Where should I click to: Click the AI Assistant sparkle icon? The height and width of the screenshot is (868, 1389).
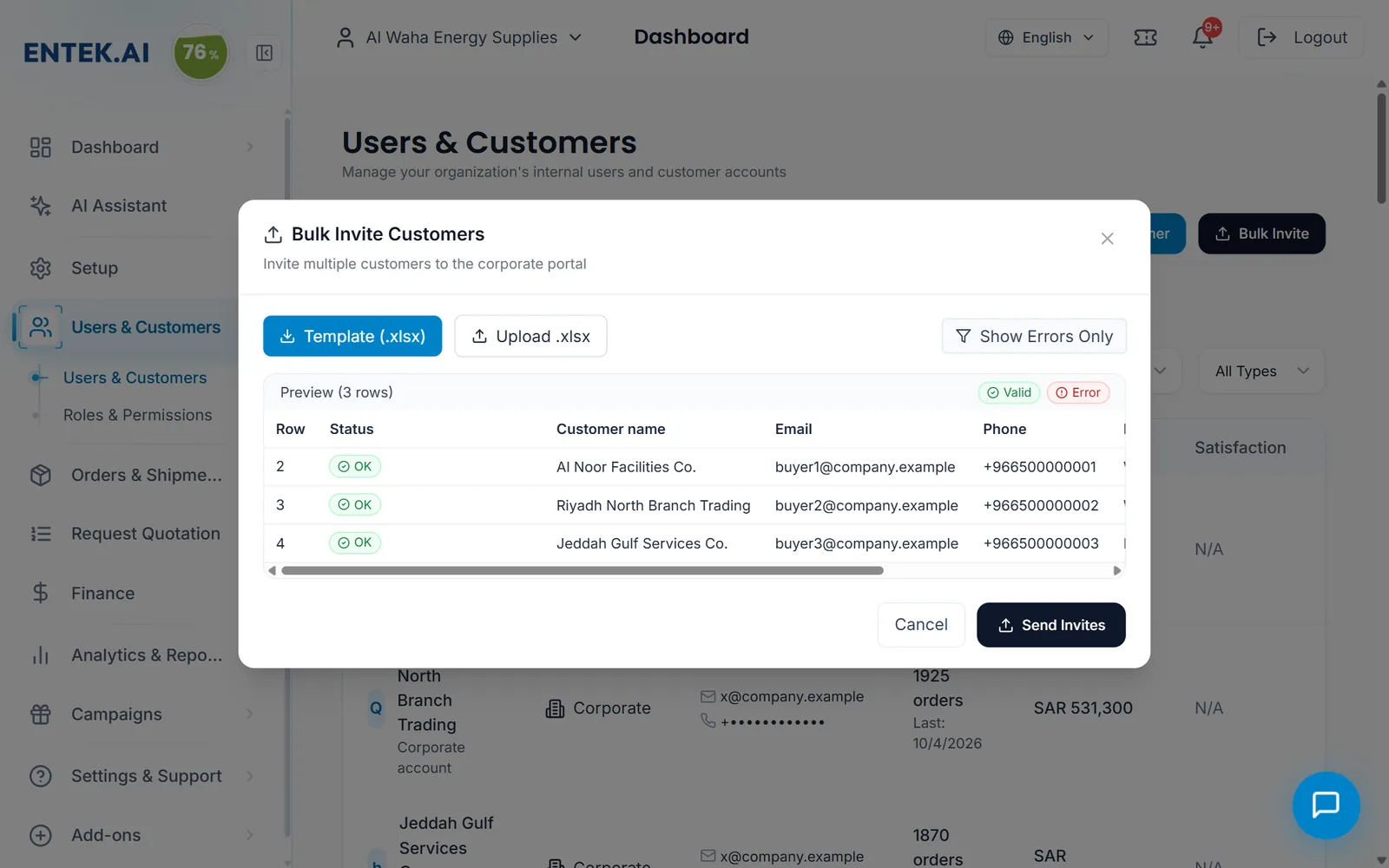[x=41, y=206]
